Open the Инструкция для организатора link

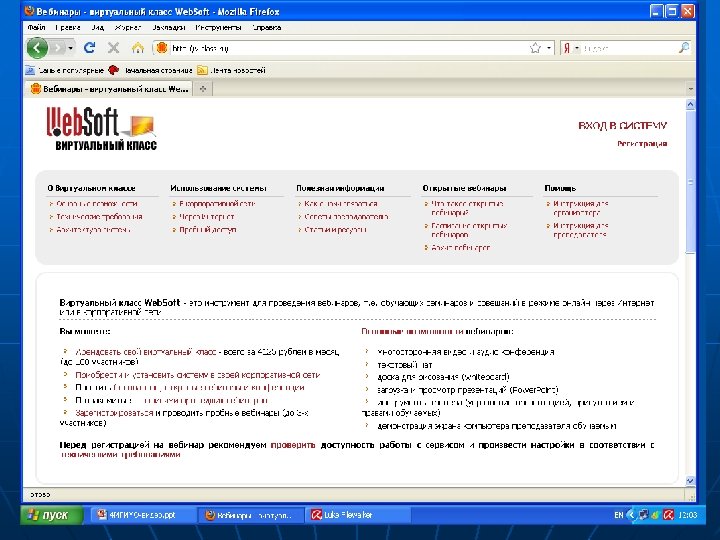[x=580, y=208]
